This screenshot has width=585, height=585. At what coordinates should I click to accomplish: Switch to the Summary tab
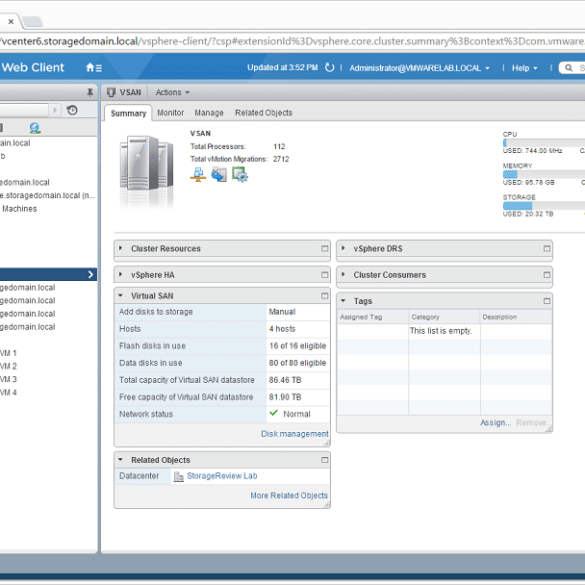pos(128,113)
